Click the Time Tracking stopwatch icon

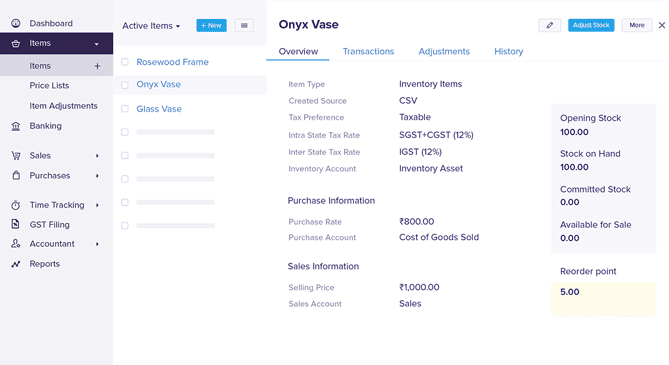16,205
